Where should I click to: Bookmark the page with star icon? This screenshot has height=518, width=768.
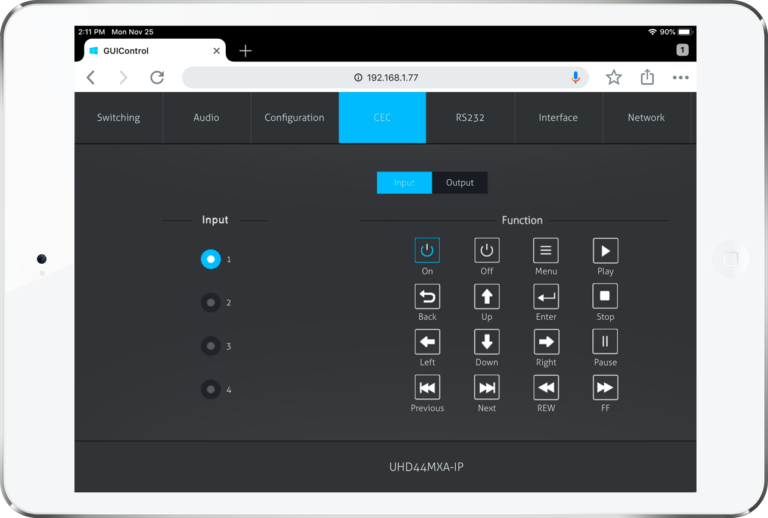coord(614,77)
